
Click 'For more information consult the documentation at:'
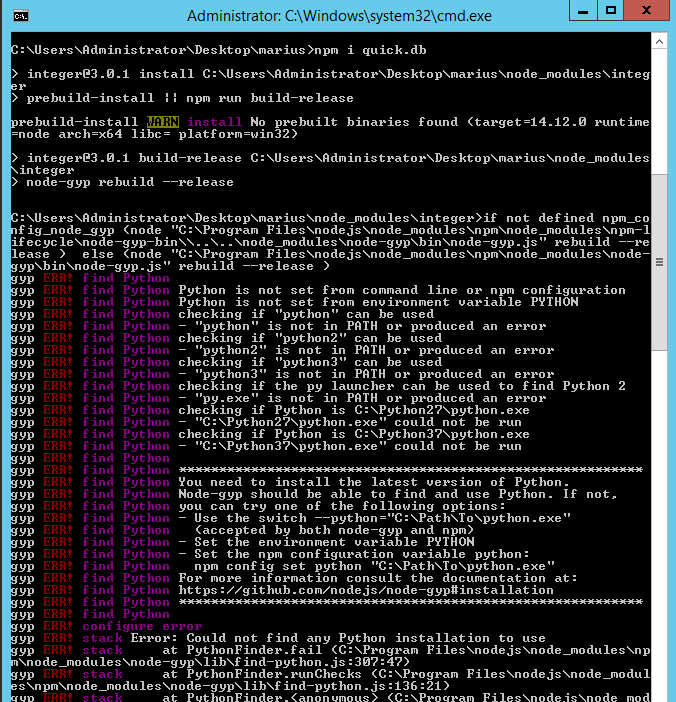pos(378,578)
